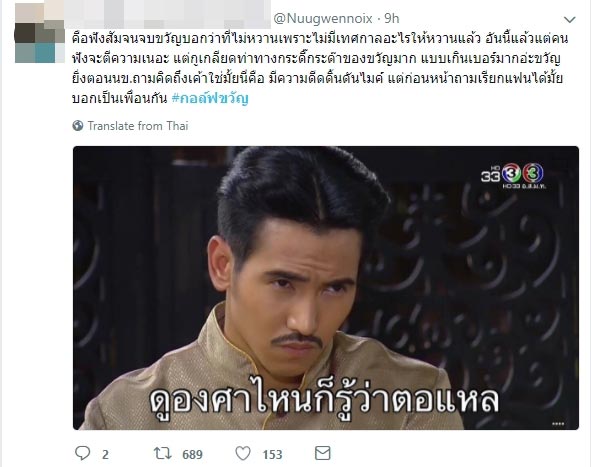The width and height of the screenshot is (591, 467).
Task: Click the Channel 3 HD logo in image
Action: [513, 175]
